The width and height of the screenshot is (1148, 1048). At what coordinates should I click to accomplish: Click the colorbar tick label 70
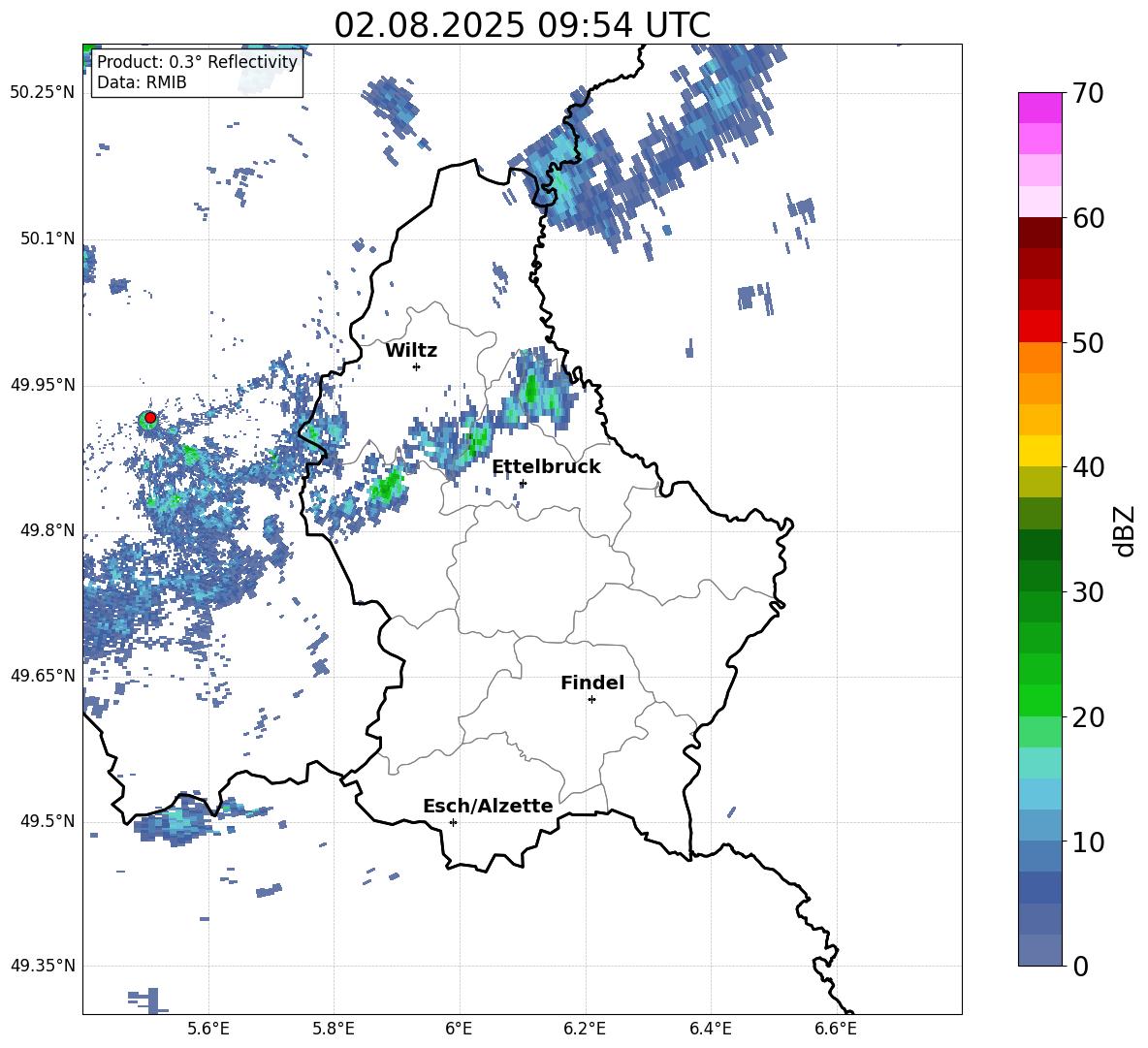1087,94
